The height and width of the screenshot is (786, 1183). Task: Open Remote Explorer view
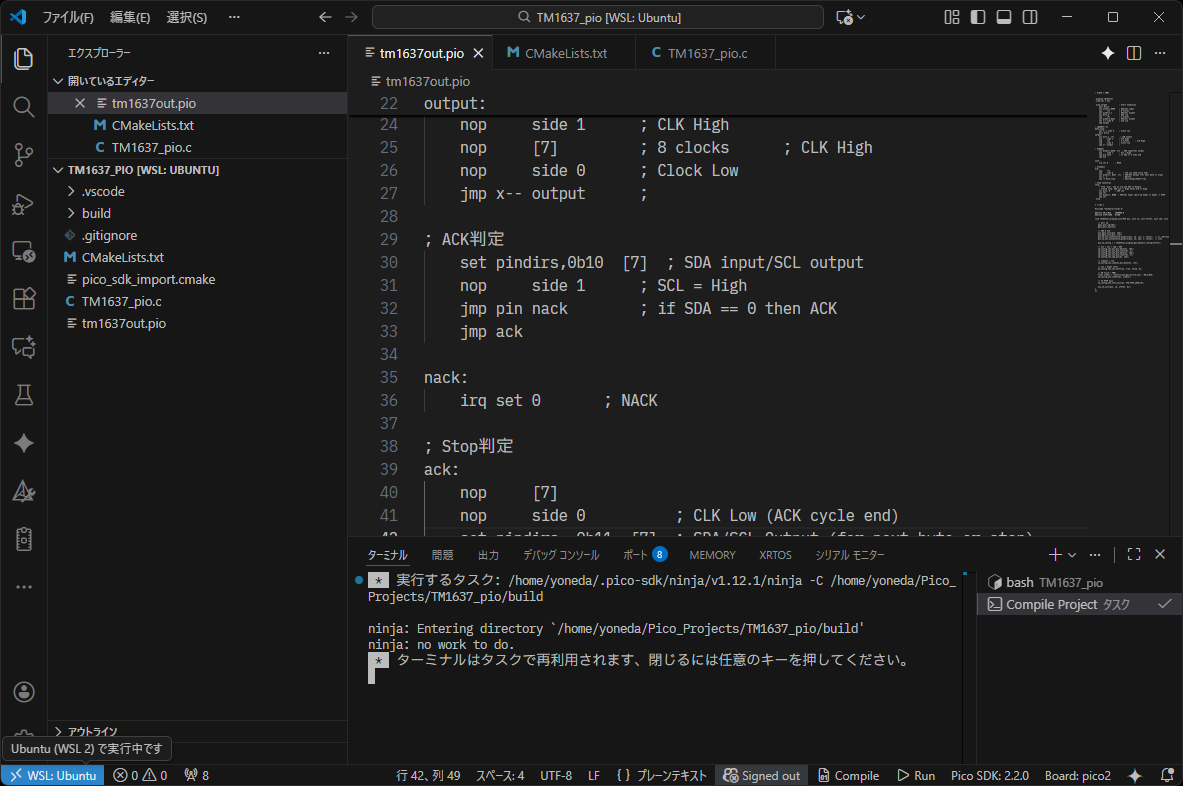pos(23,251)
